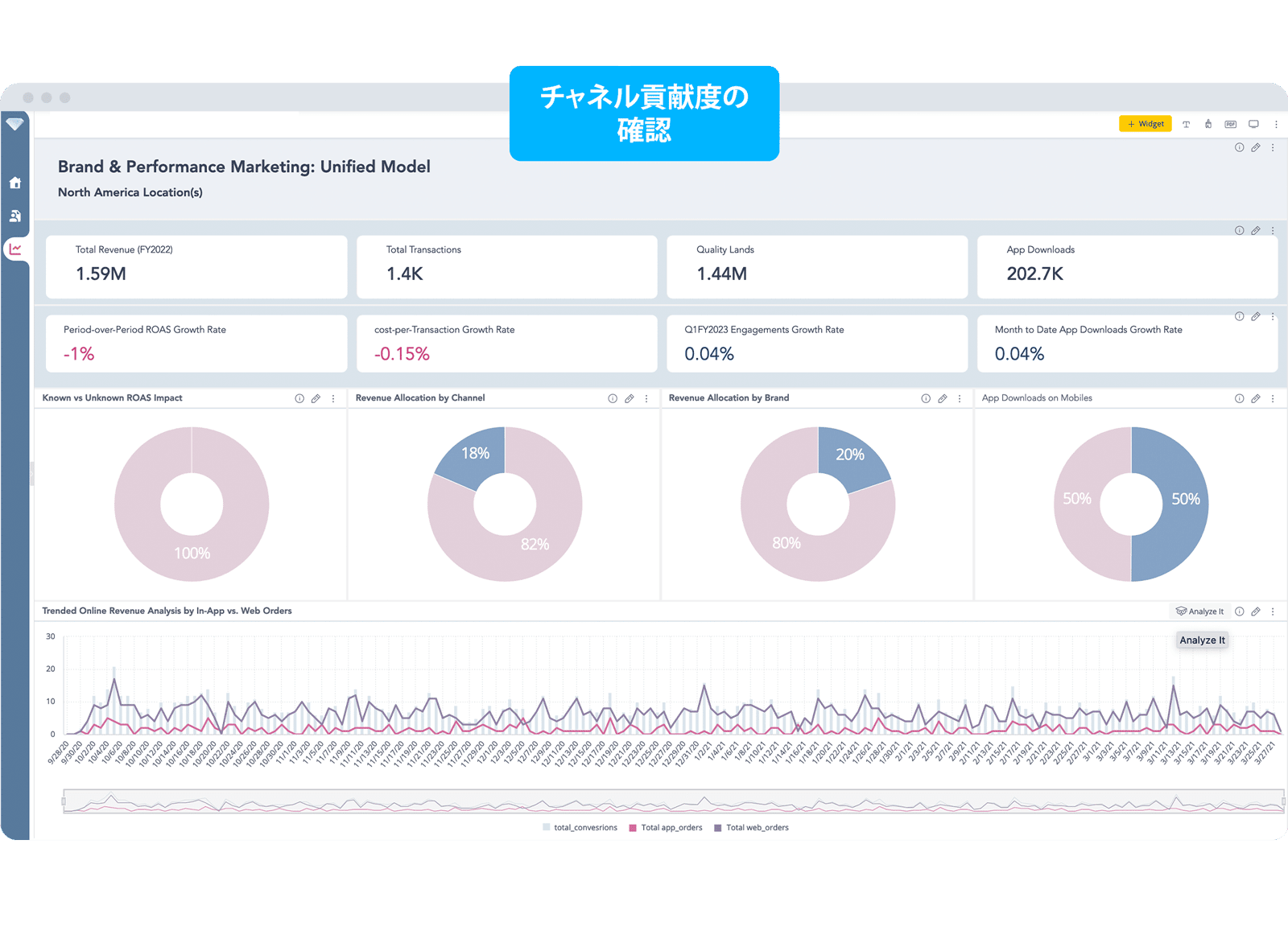Add a text element with the T icon

click(x=1186, y=124)
